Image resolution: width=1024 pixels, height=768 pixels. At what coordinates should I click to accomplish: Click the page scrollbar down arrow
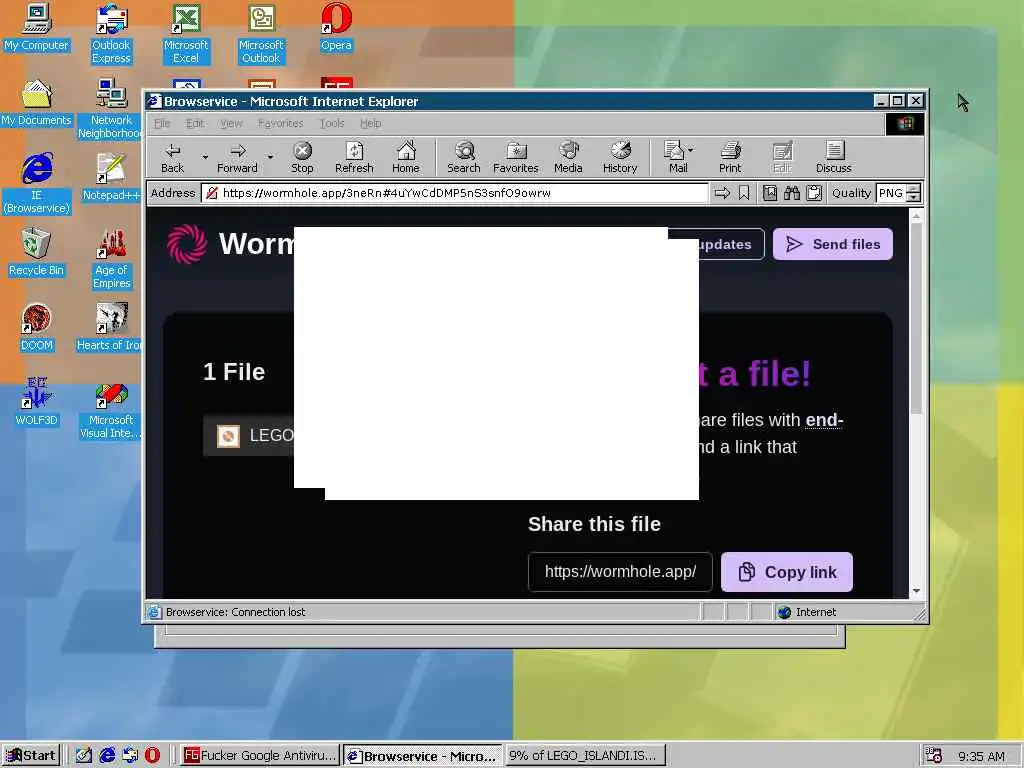click(x=916, y=590)
